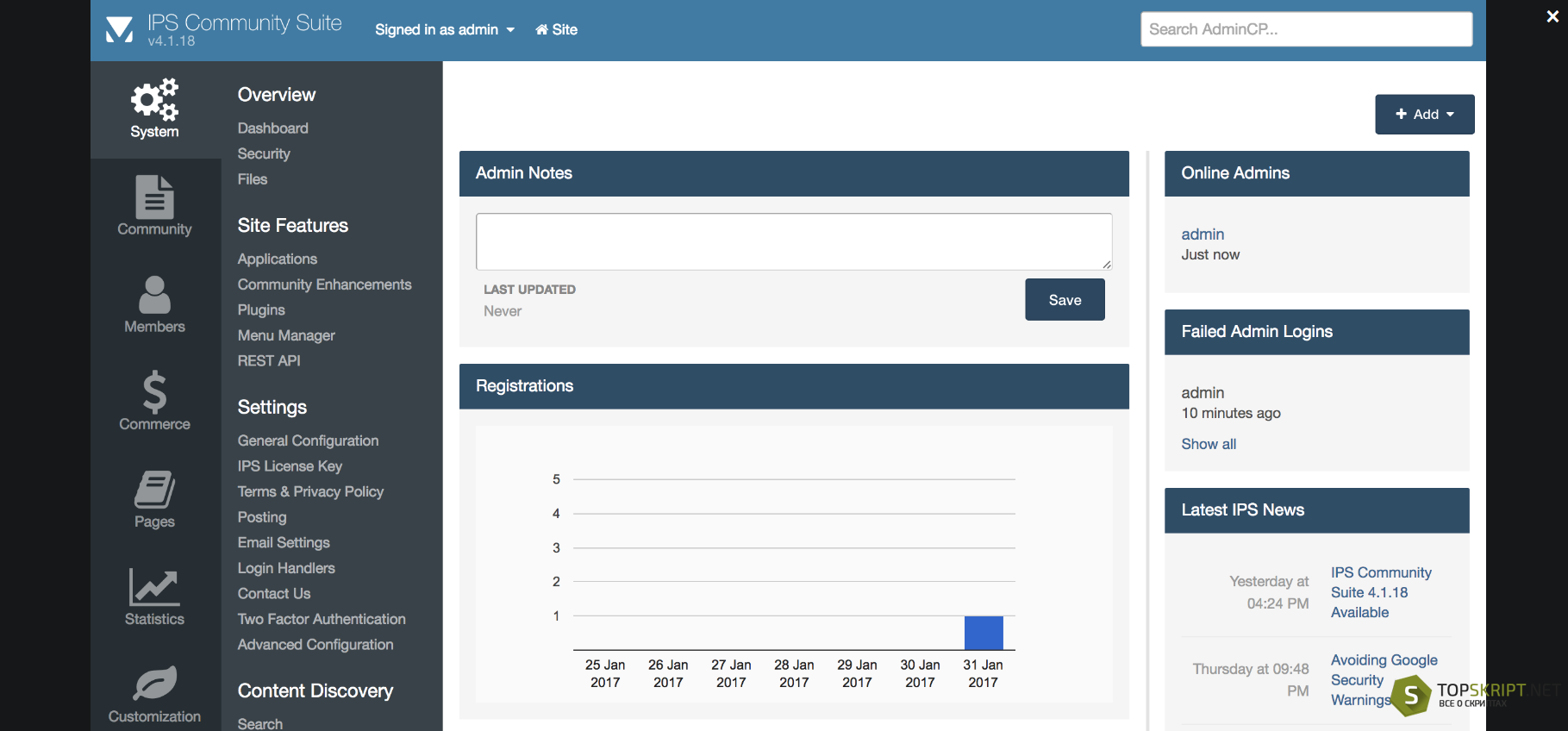Click the Content Discovery section heading

coord(315,691)
